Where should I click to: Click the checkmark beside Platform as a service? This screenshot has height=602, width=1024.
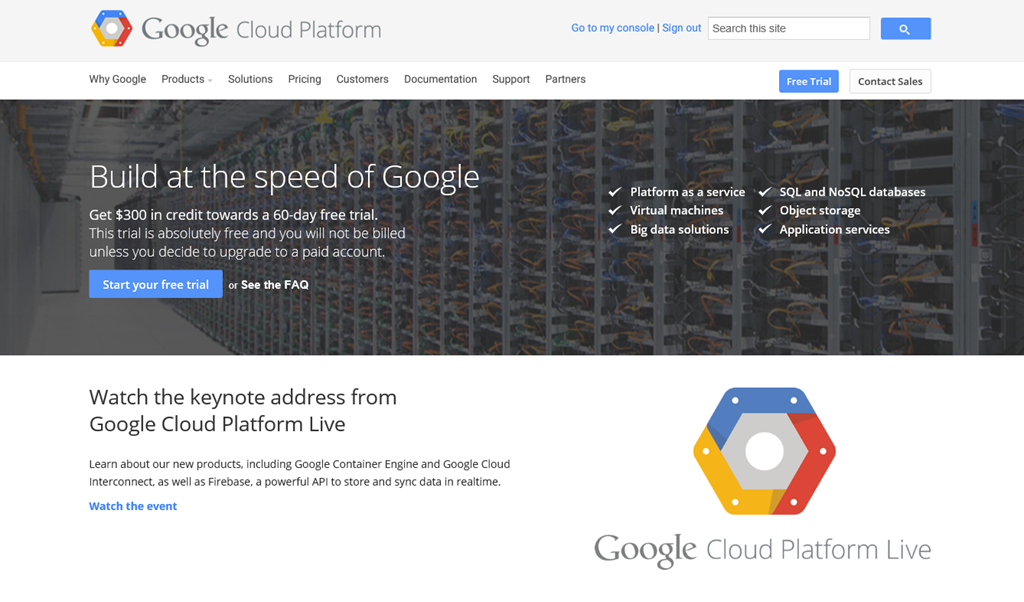coord(615,192)
